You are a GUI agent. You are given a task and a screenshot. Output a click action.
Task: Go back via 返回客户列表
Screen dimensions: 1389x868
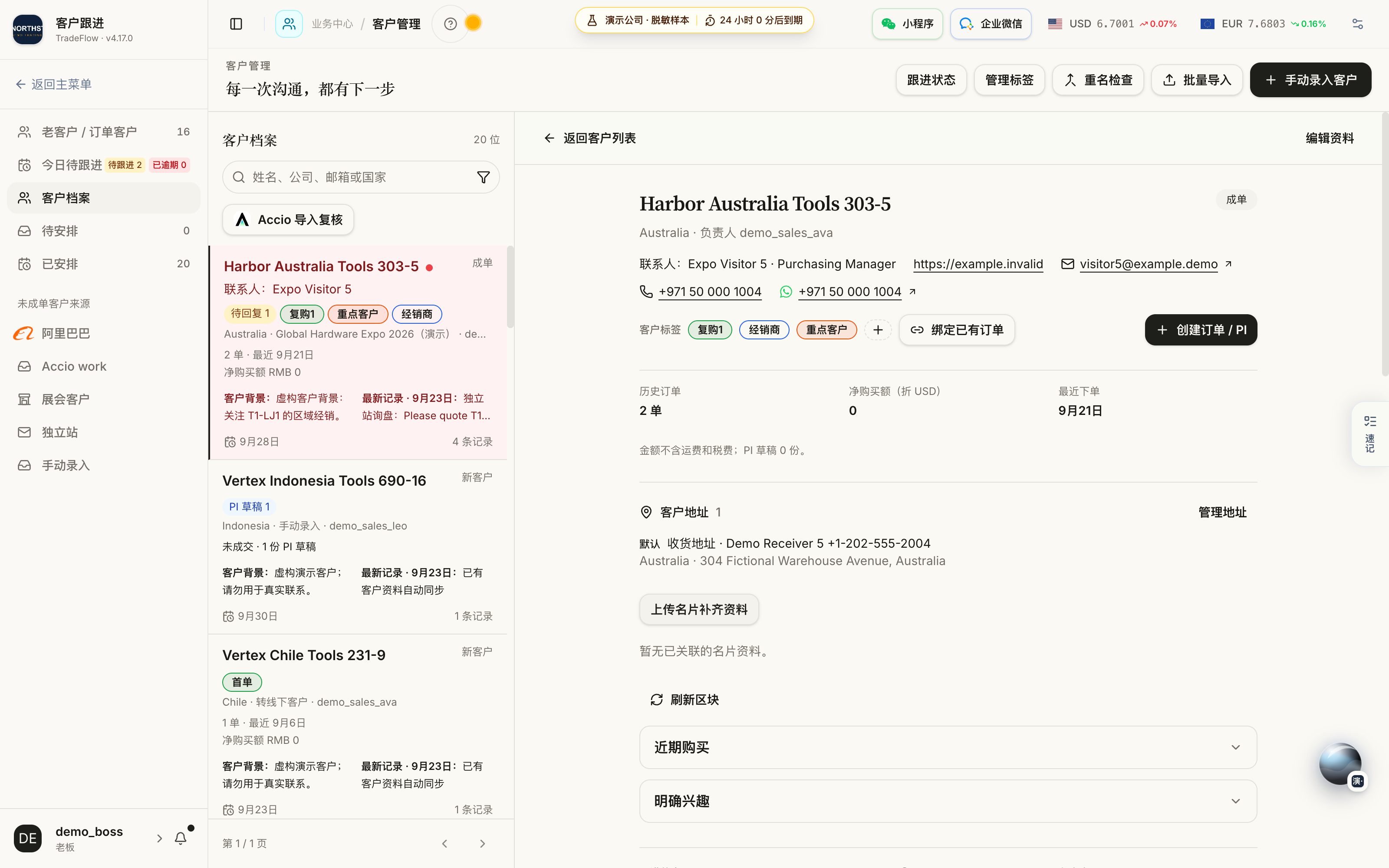(x=590, y=138)
